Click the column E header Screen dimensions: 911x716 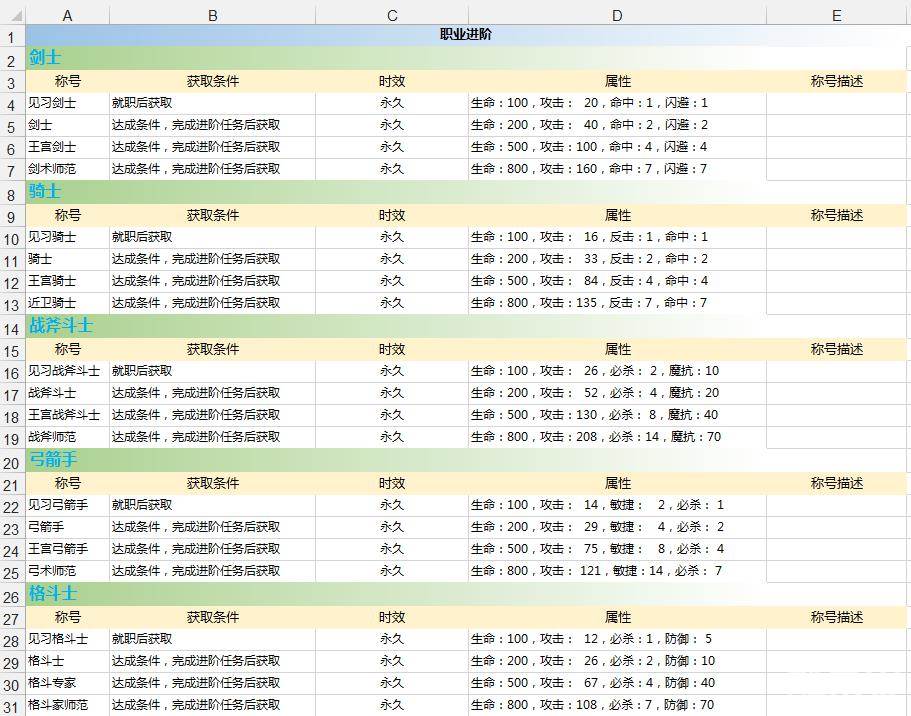pyautogui.click(x=836, y=15)
